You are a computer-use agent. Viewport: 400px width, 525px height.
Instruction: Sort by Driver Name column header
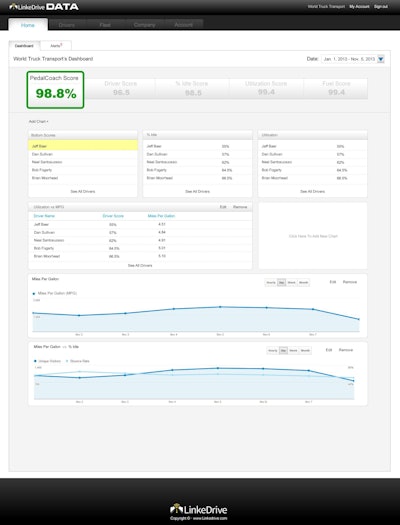44,216
